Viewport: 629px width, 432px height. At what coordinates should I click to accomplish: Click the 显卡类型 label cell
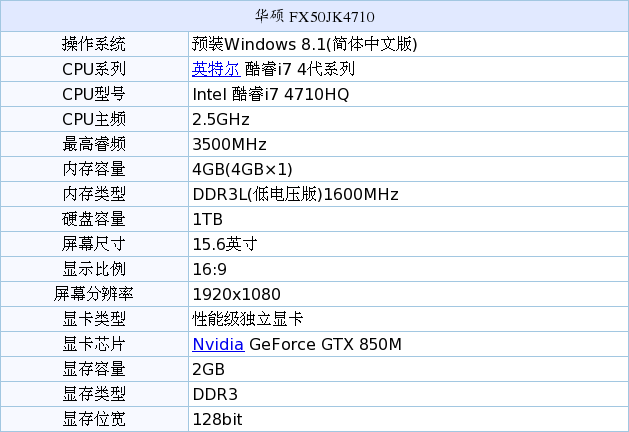pos(94,319)
